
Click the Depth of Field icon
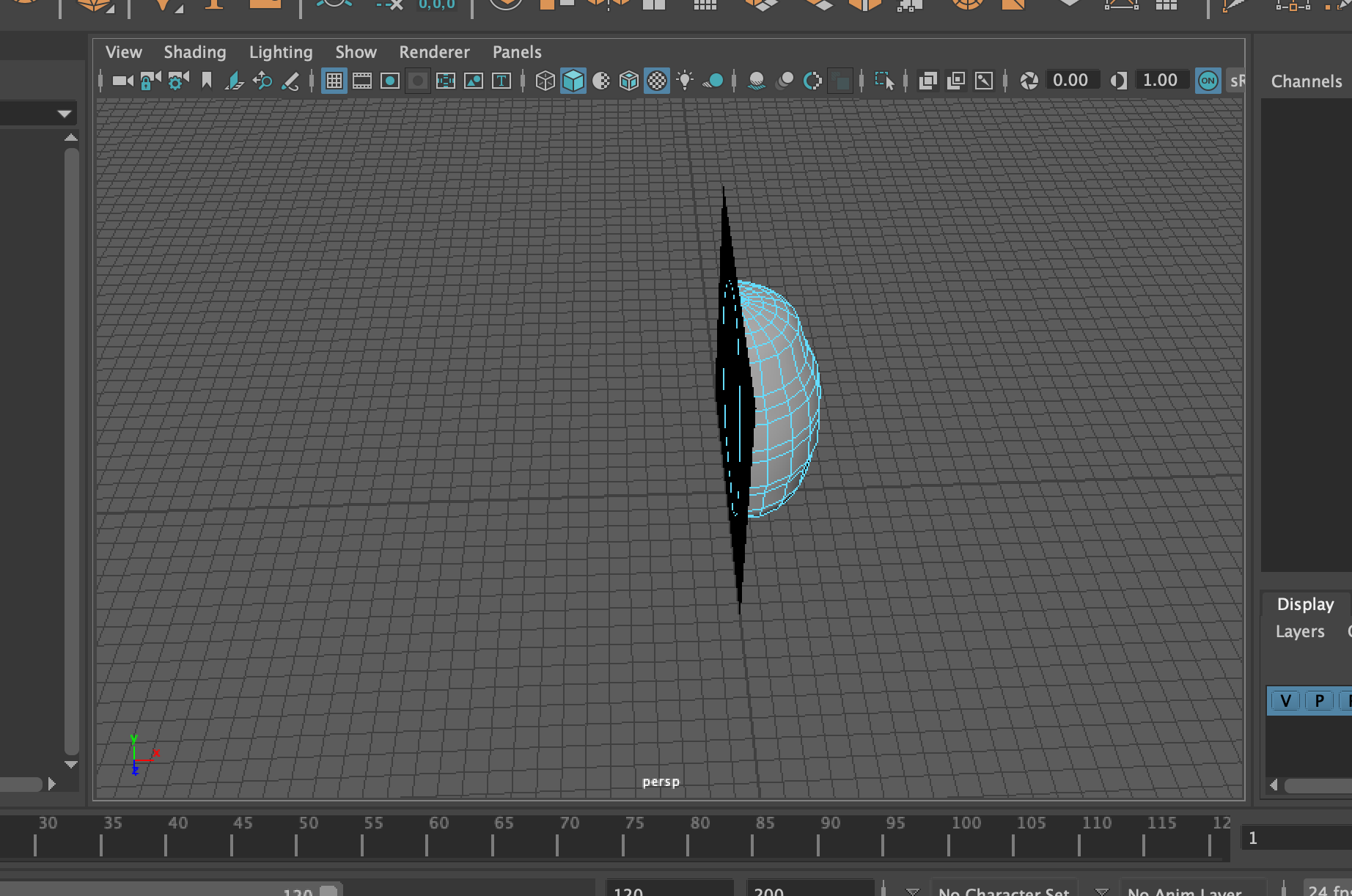[x=841, y=81]
